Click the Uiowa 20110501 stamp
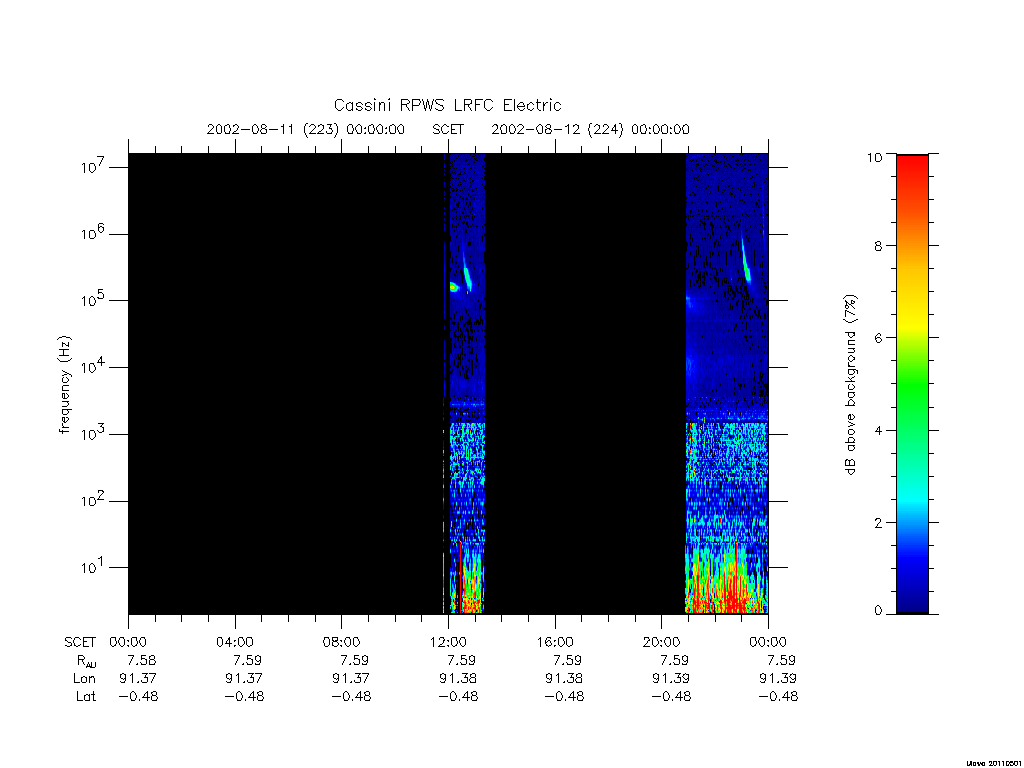The image size is (1024, 768). point(995,763)
